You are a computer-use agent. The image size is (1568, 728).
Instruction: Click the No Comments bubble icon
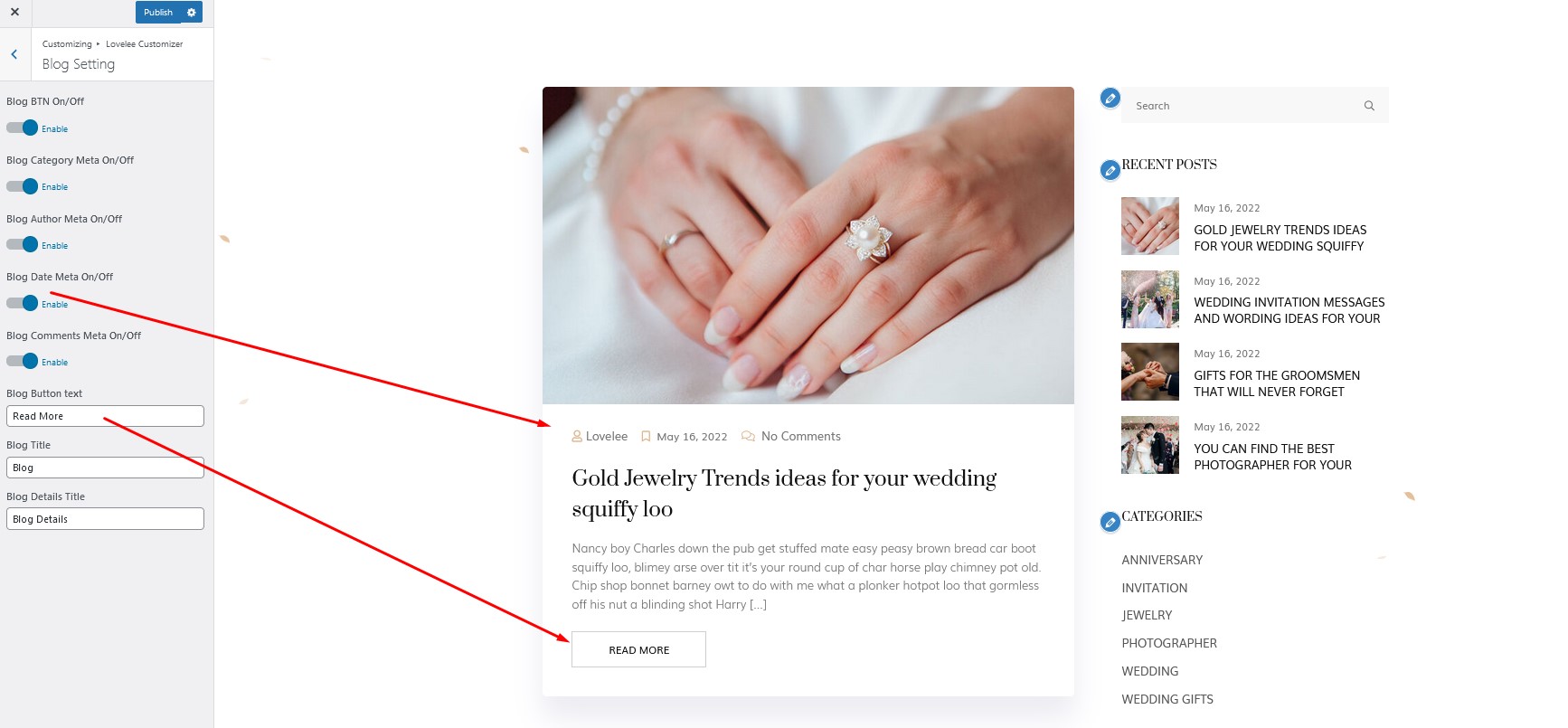point(748,436)
